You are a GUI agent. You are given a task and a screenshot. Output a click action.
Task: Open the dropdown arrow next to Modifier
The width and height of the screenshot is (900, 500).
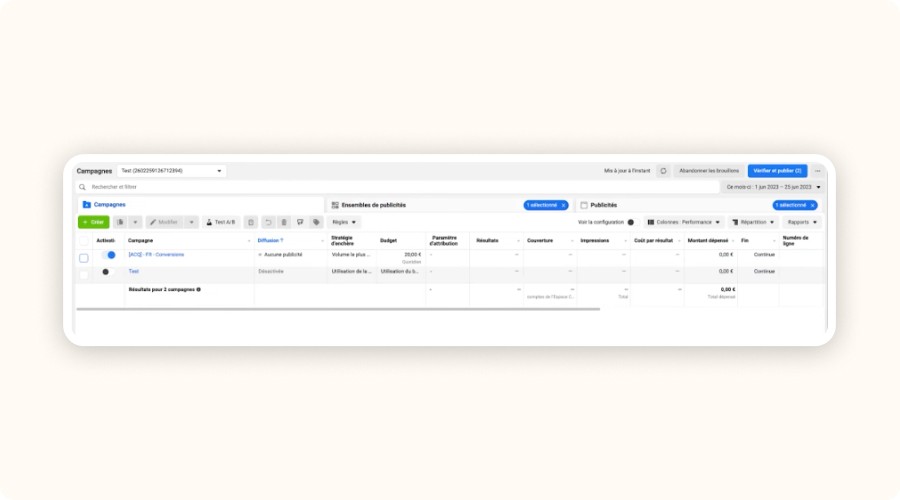point(191,222)
